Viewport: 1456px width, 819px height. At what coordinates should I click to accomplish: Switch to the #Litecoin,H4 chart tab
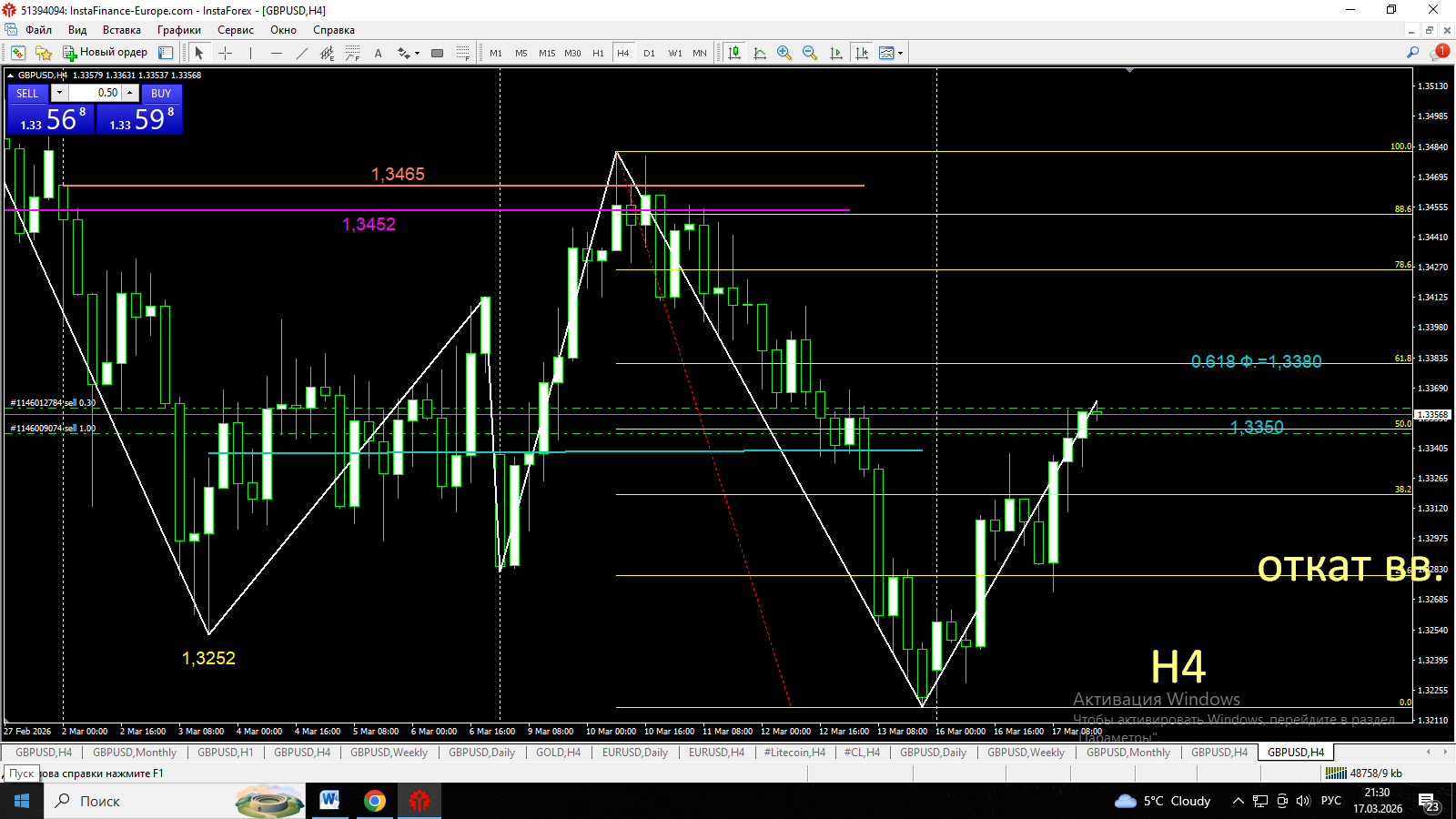pyautogui.click(x=794, y=753)
